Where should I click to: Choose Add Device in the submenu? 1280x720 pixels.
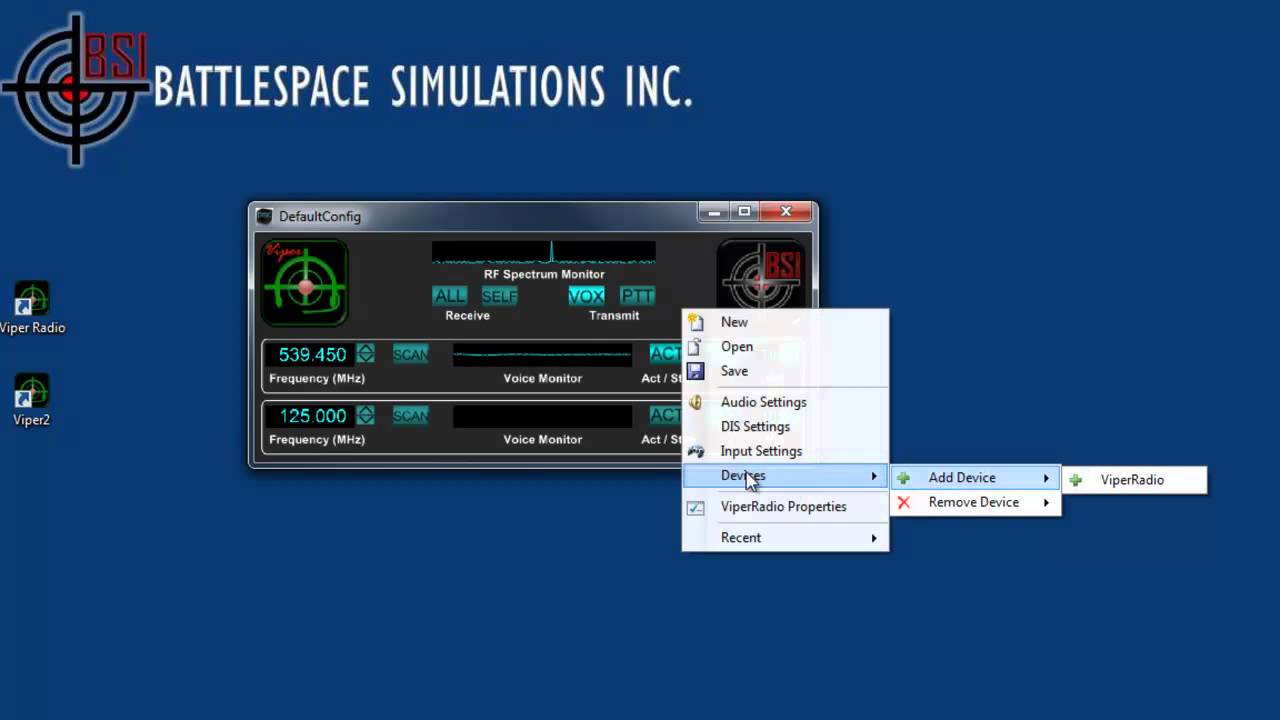[x=975, y=478]
